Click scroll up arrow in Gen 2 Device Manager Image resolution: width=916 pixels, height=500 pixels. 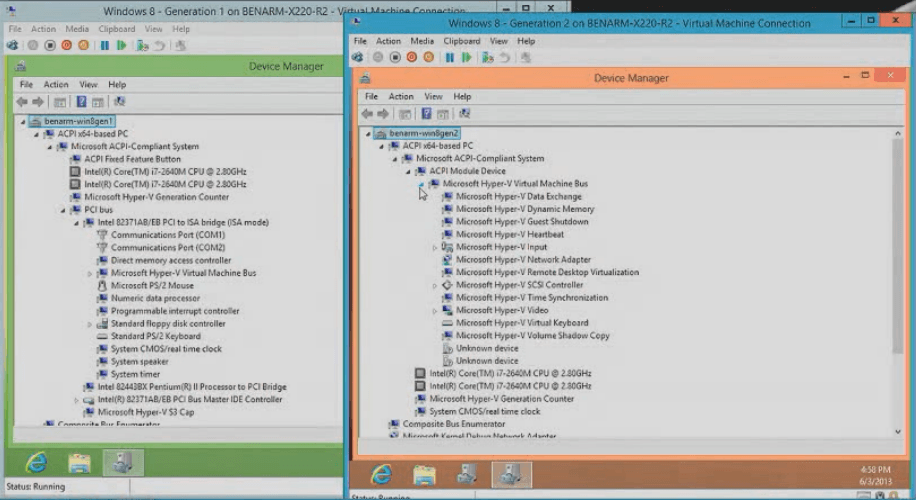pyautogui.click(x=898, y=133)
